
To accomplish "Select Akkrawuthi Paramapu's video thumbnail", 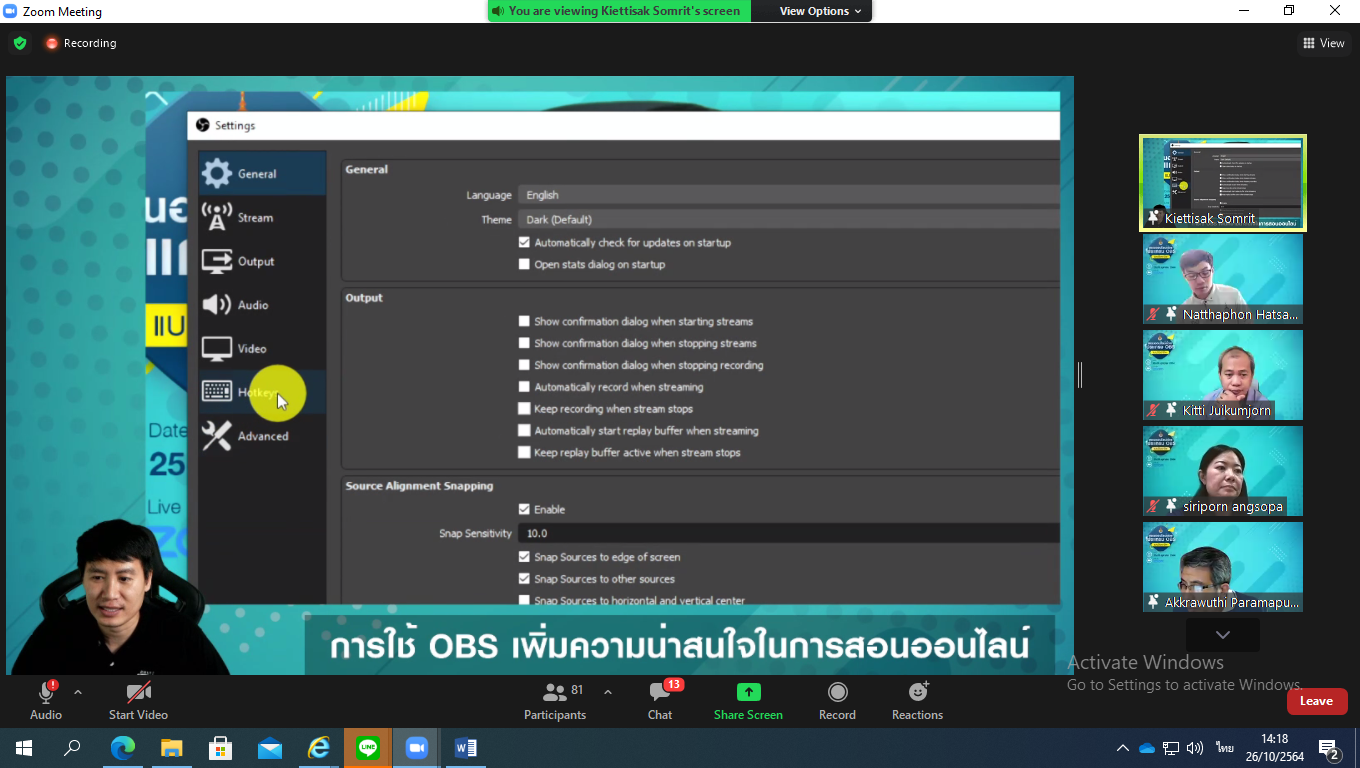I will pyautogui.click(x=1223, y=567).
